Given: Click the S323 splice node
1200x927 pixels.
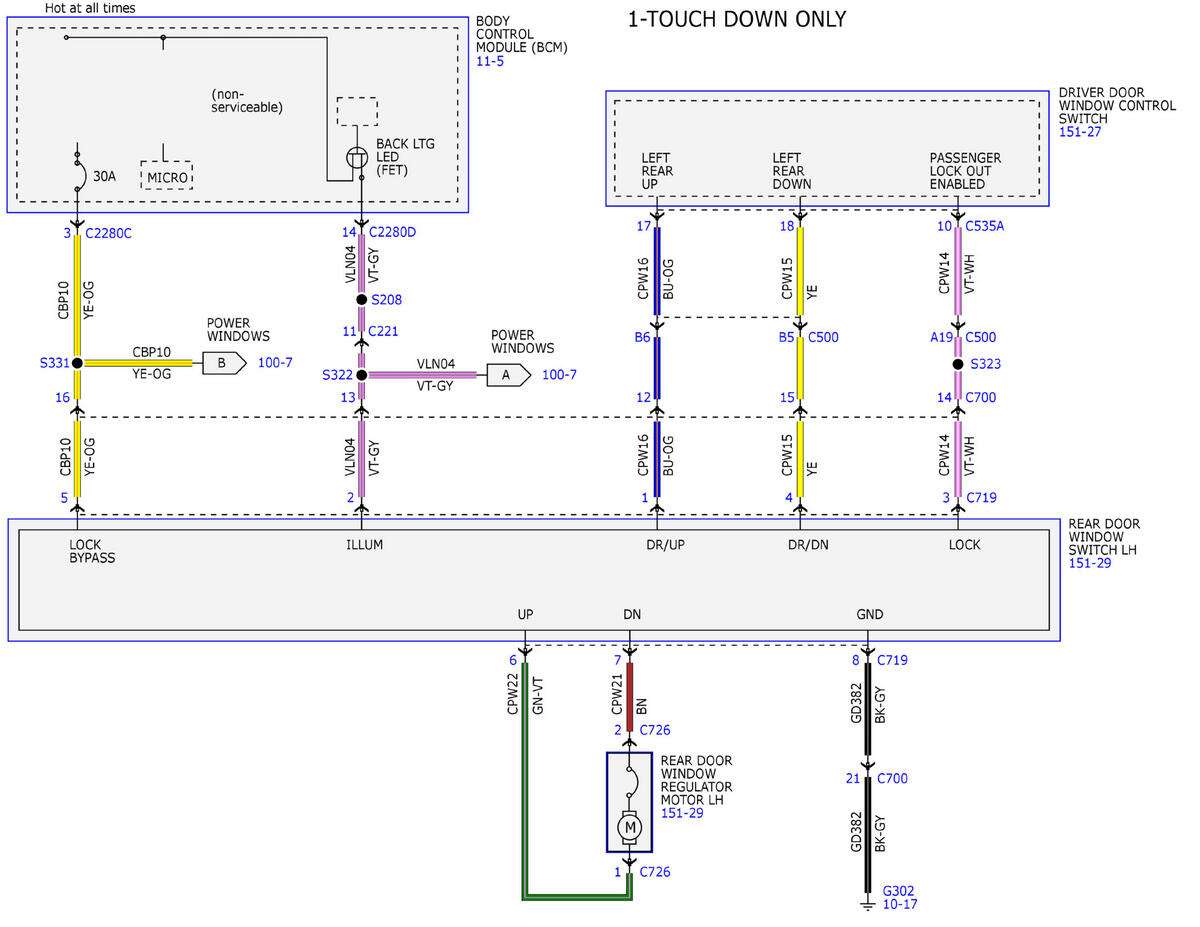Looking at the screenshot, I should (958, 364).
